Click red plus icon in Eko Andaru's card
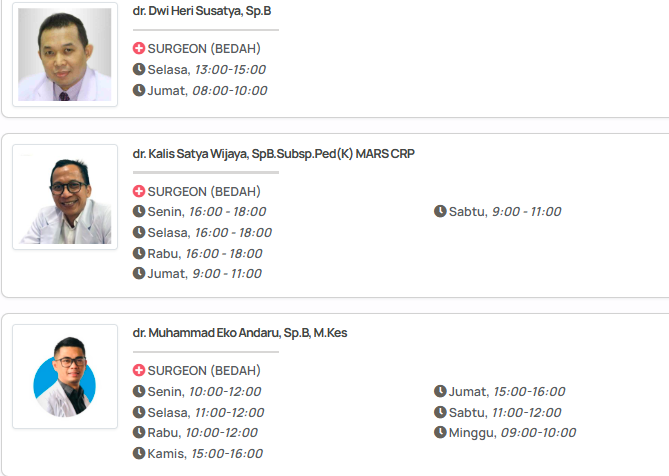This screenshot has width=669, height=476. [x=139, y=371]
